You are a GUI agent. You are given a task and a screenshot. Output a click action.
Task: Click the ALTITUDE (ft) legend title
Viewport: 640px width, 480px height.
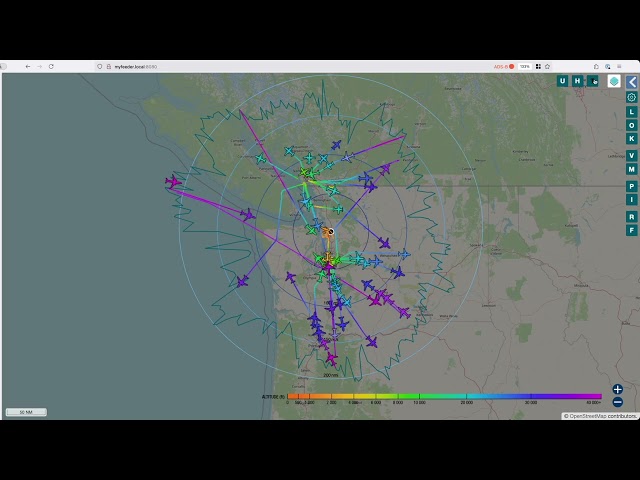(x=273, y=397)
